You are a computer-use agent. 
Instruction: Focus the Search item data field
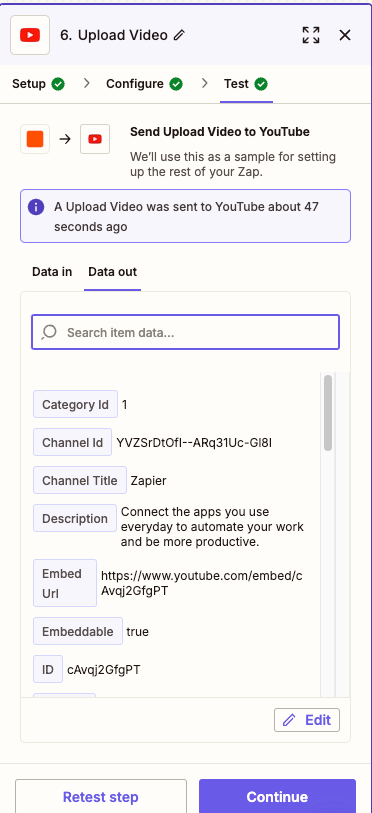[185, 332]
